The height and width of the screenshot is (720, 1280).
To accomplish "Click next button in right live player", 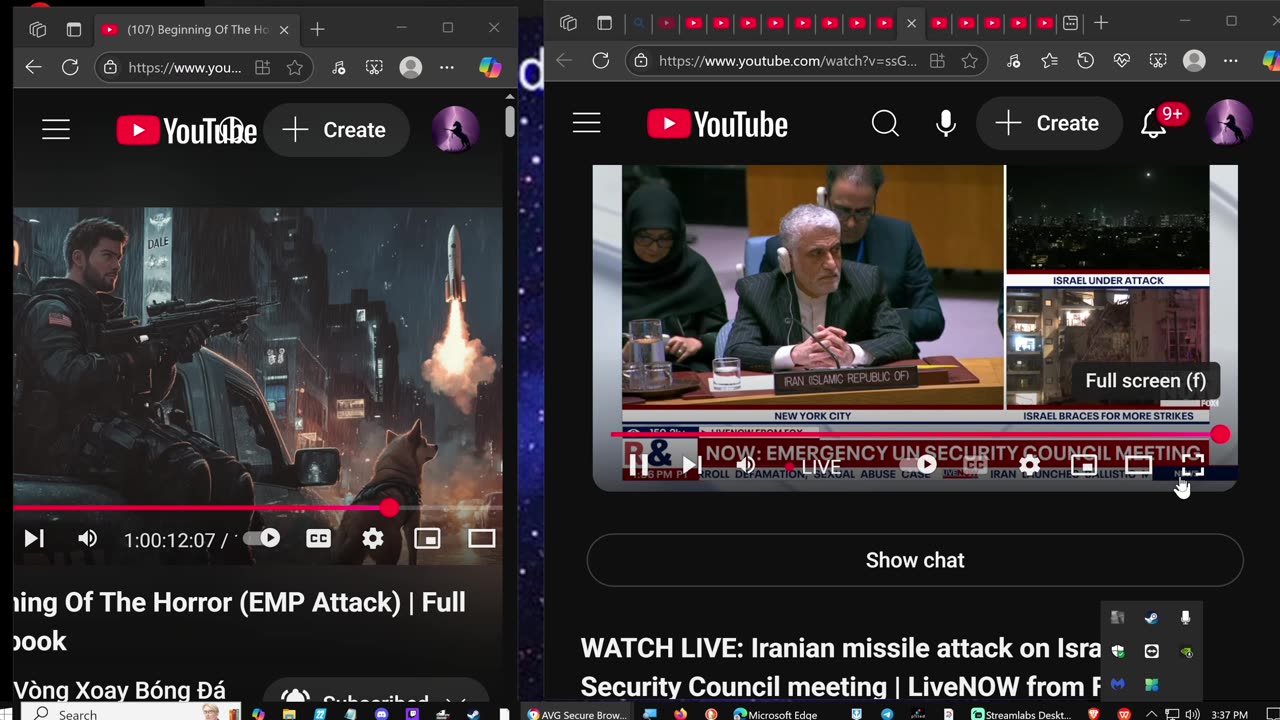I will click(691, 465).
